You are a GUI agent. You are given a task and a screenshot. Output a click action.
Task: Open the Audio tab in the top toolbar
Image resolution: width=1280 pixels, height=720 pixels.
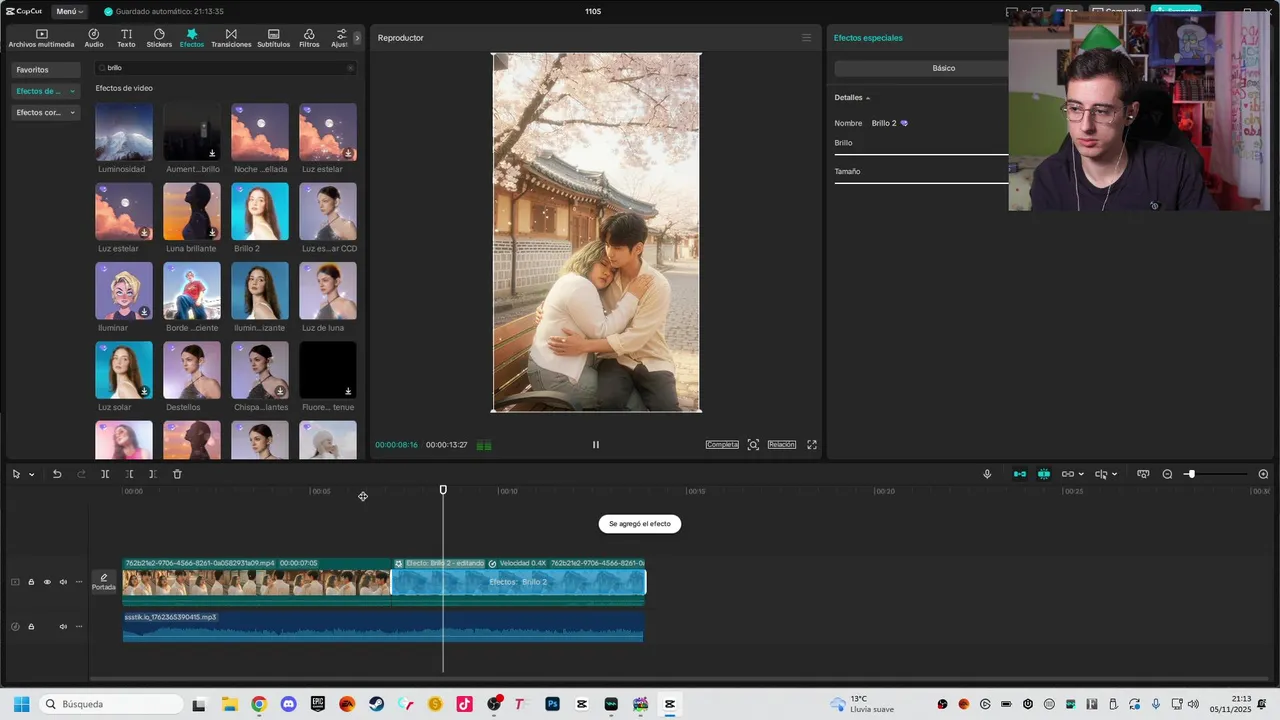pyautogui.click(x=93, y=38)
